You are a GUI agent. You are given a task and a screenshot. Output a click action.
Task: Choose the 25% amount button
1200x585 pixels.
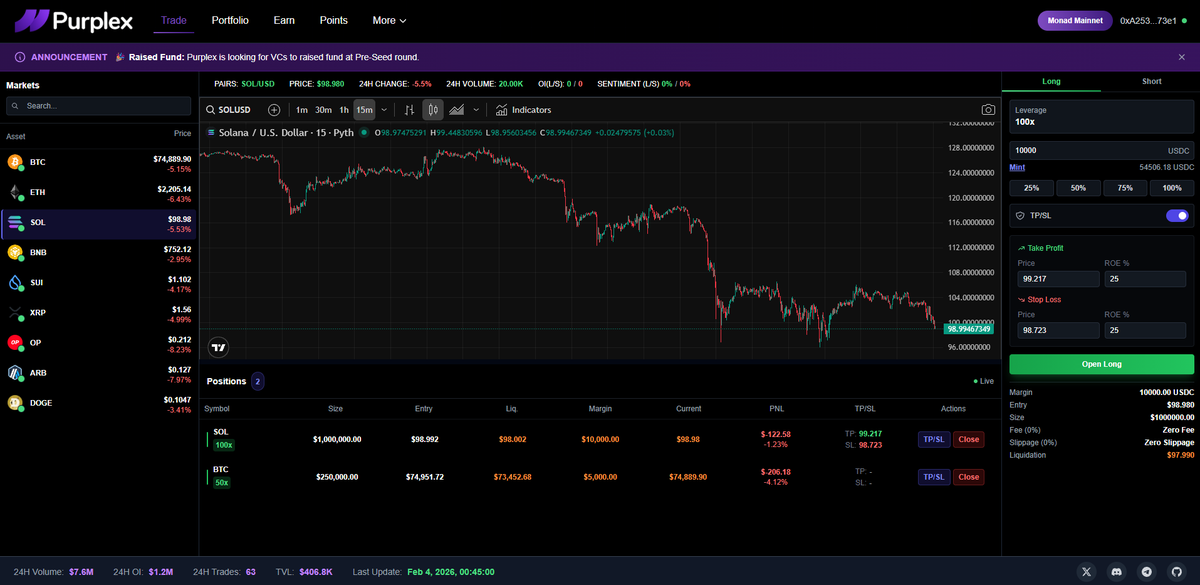coord(1031,188)
